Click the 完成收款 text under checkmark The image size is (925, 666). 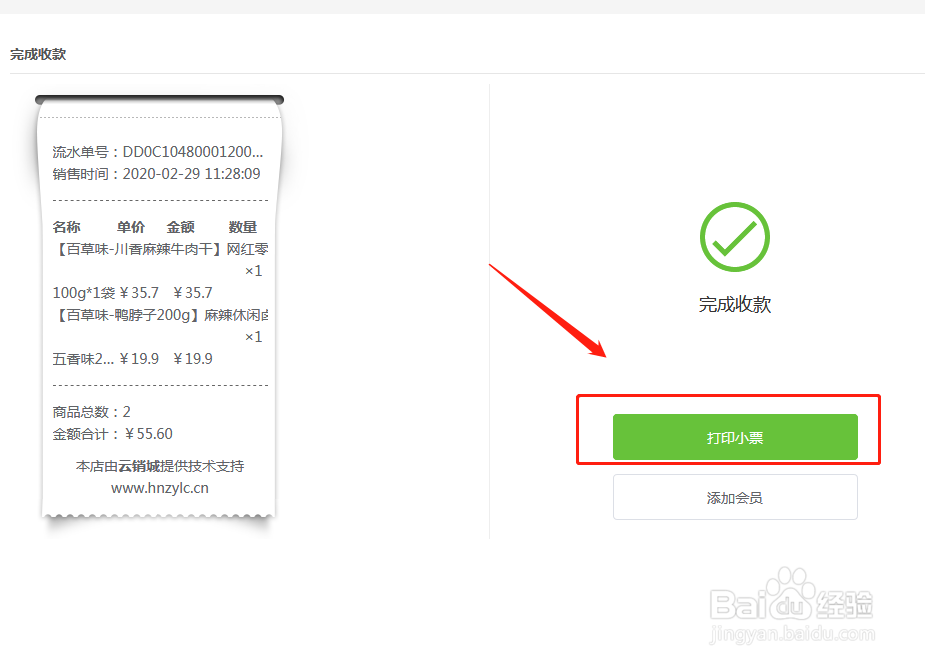734,304
